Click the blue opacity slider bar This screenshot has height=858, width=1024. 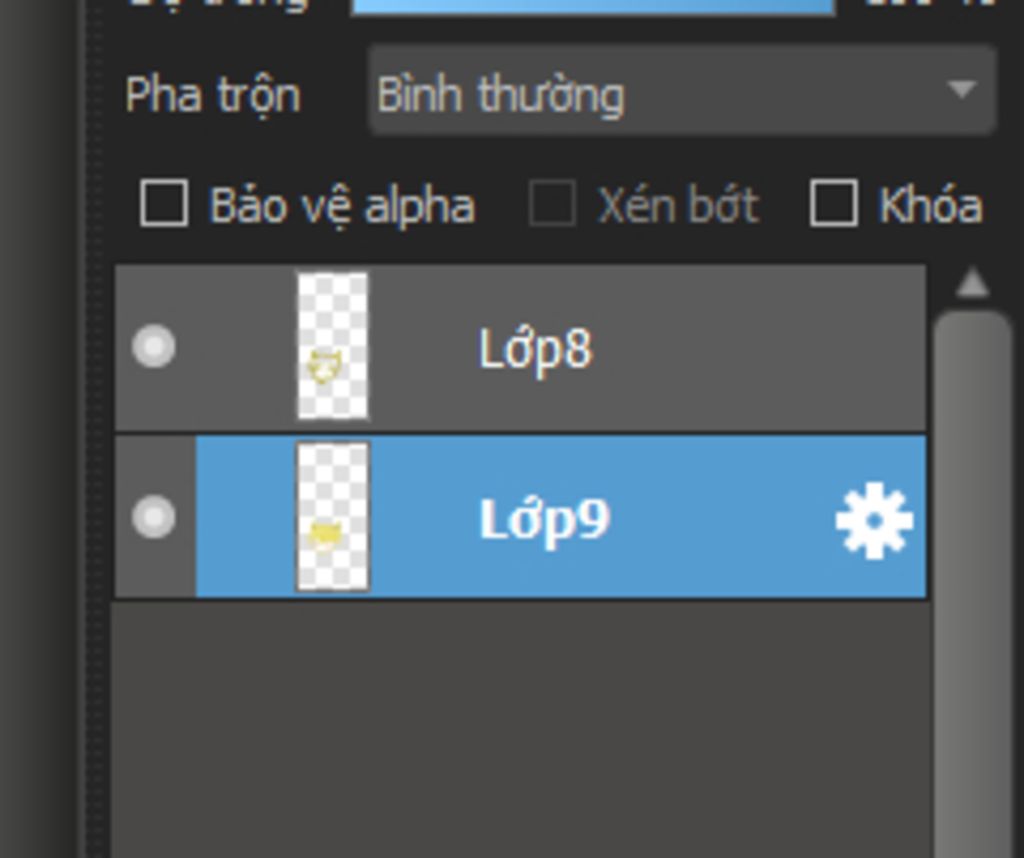pos(592,7)
